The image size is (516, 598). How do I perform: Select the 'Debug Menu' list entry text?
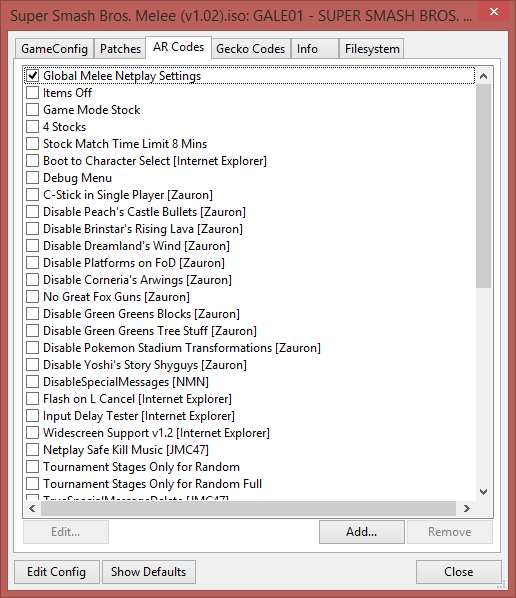[x=77, y=178]
